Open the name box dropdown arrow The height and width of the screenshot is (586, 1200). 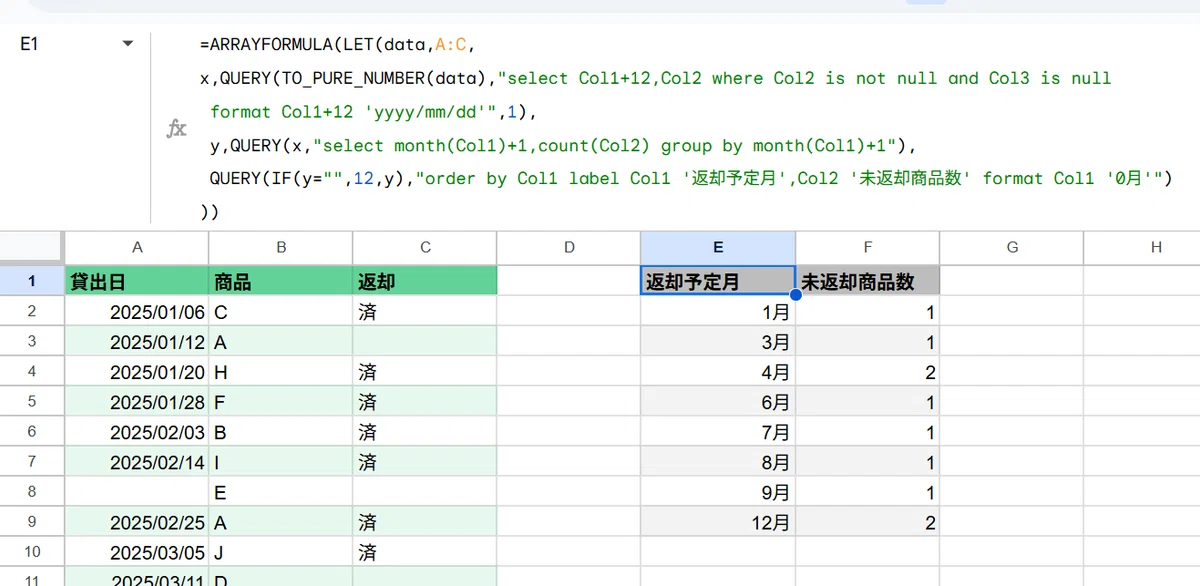tap(127, 45)
